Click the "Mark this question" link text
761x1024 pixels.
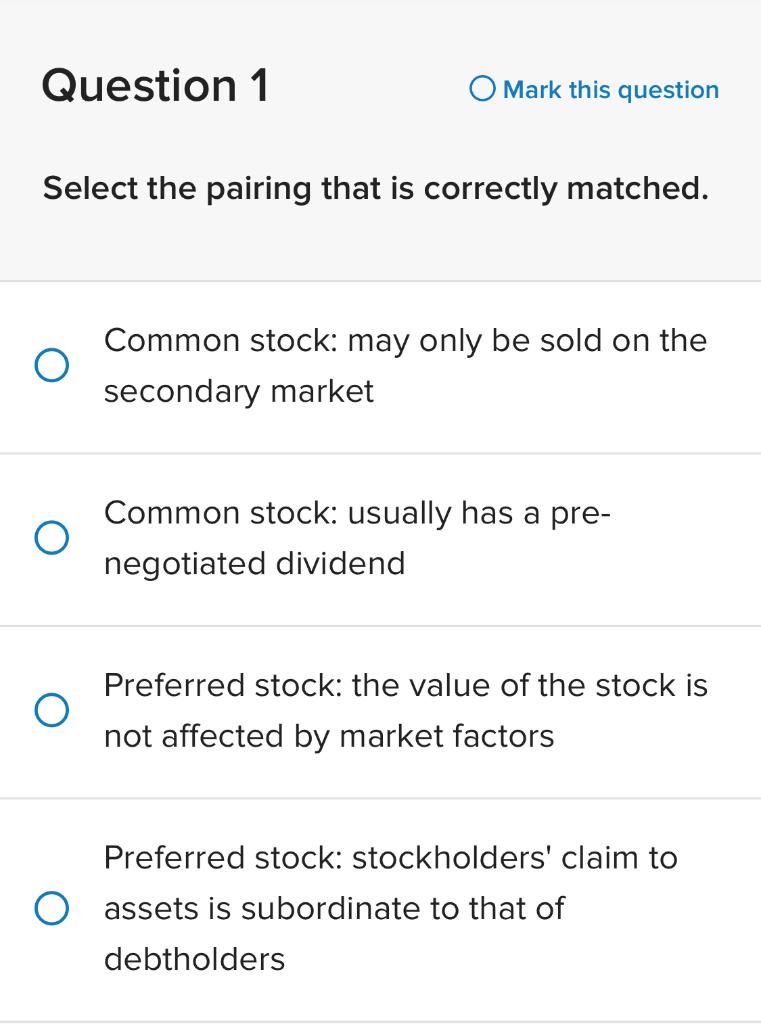[x=610, y=90]
